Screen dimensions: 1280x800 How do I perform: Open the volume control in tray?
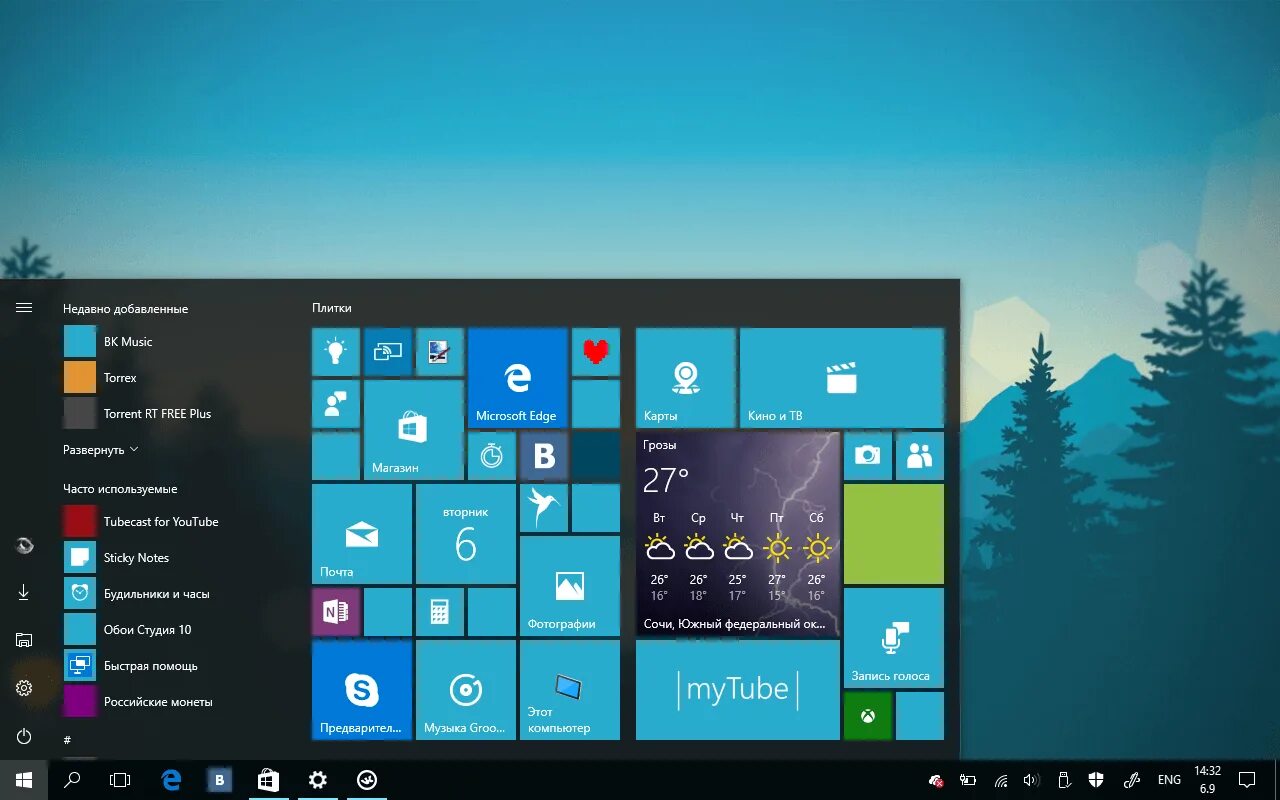pos(1032,780)
